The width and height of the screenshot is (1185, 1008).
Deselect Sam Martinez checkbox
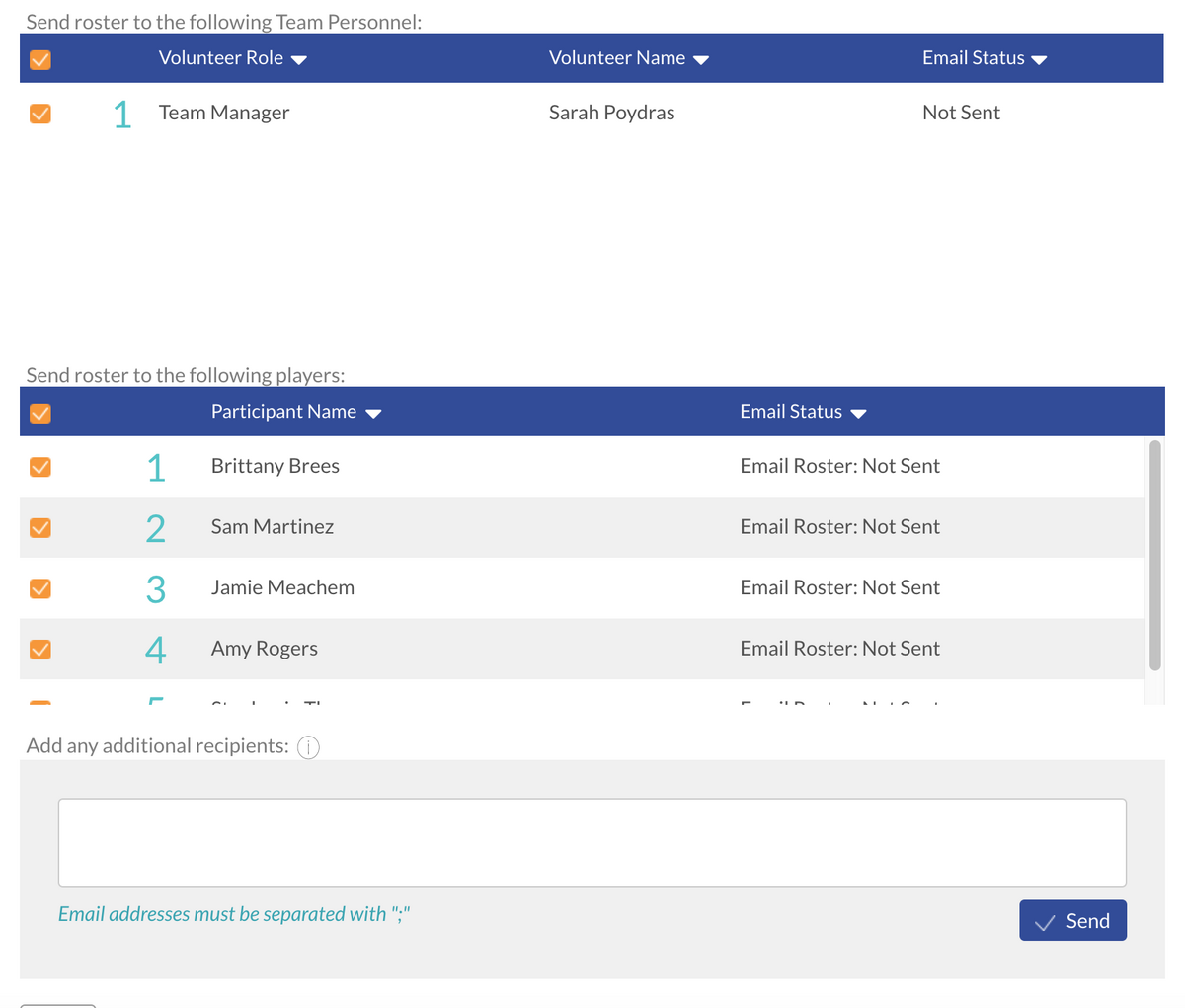click(39, 527)
